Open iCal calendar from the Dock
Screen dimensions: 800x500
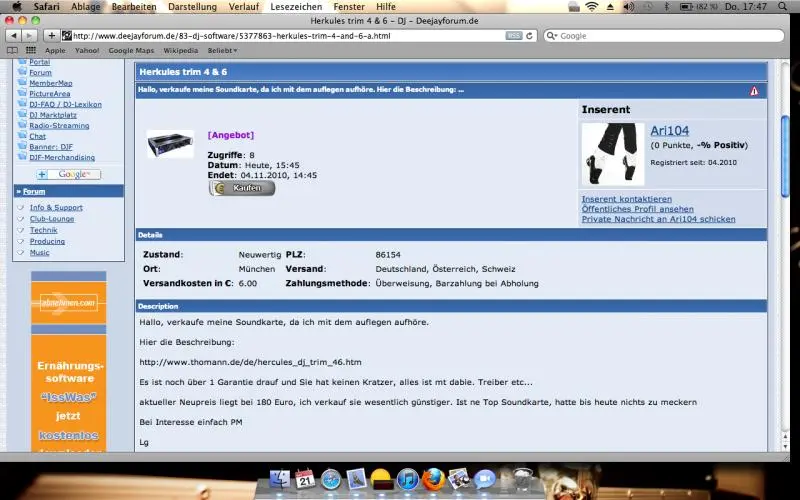point(305,480)
